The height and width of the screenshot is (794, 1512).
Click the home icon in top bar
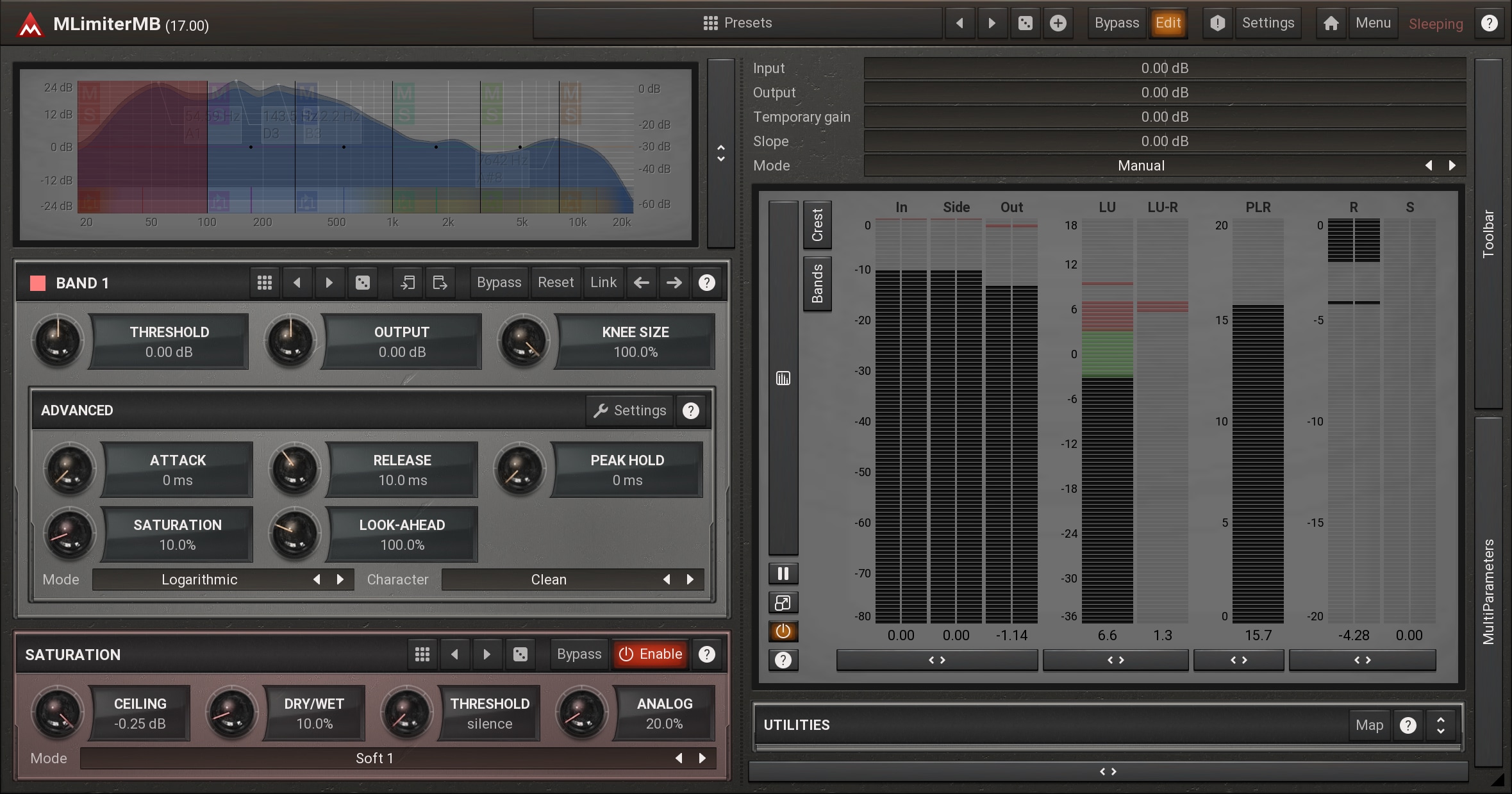[1331, 24]
